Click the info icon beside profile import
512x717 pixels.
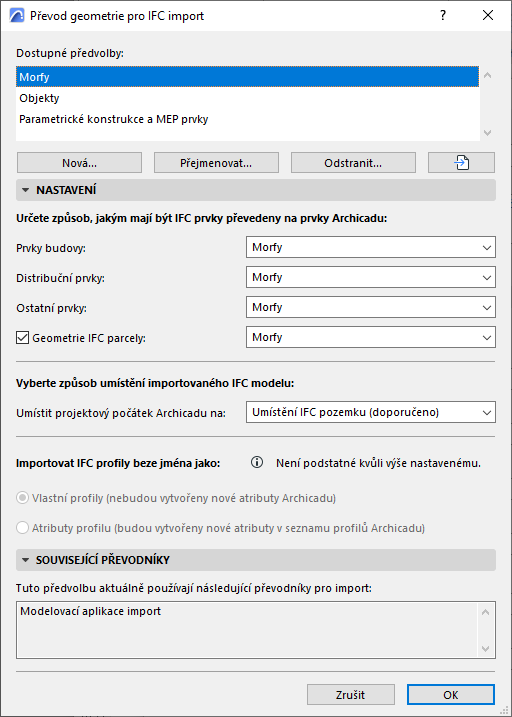tap(257, 463)
